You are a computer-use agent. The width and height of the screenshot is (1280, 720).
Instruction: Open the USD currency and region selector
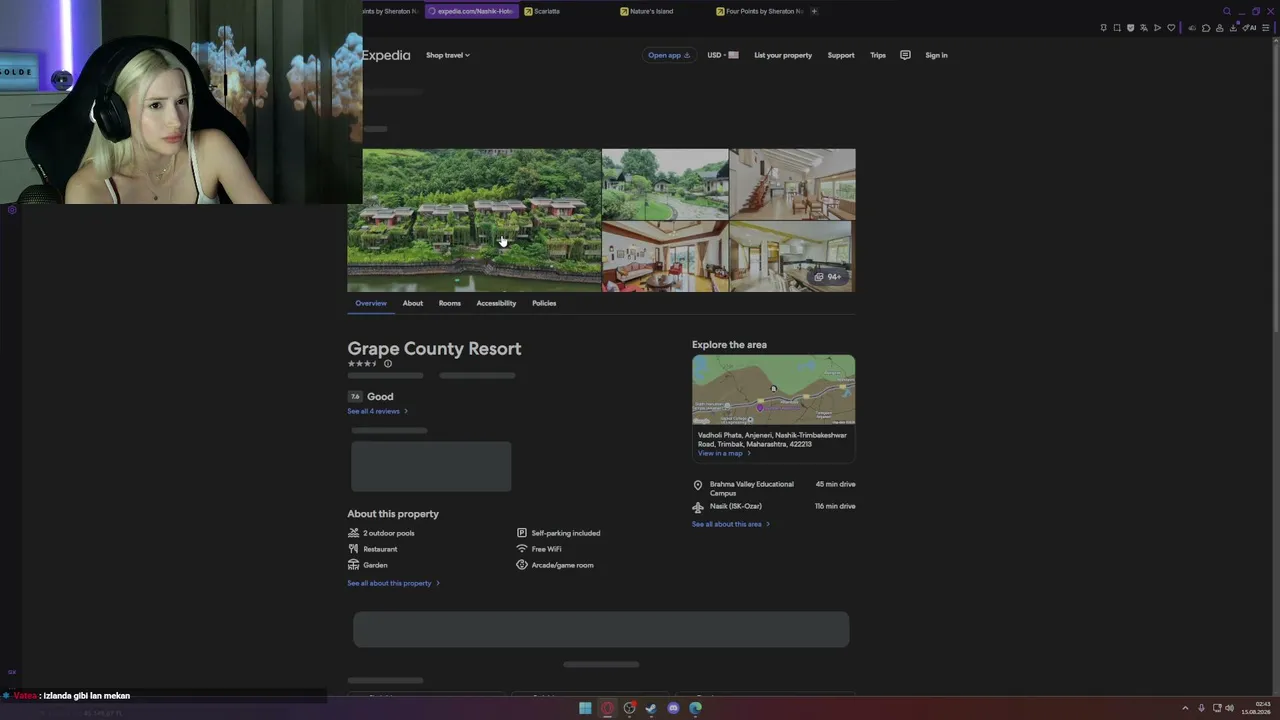tap(722, 55)
